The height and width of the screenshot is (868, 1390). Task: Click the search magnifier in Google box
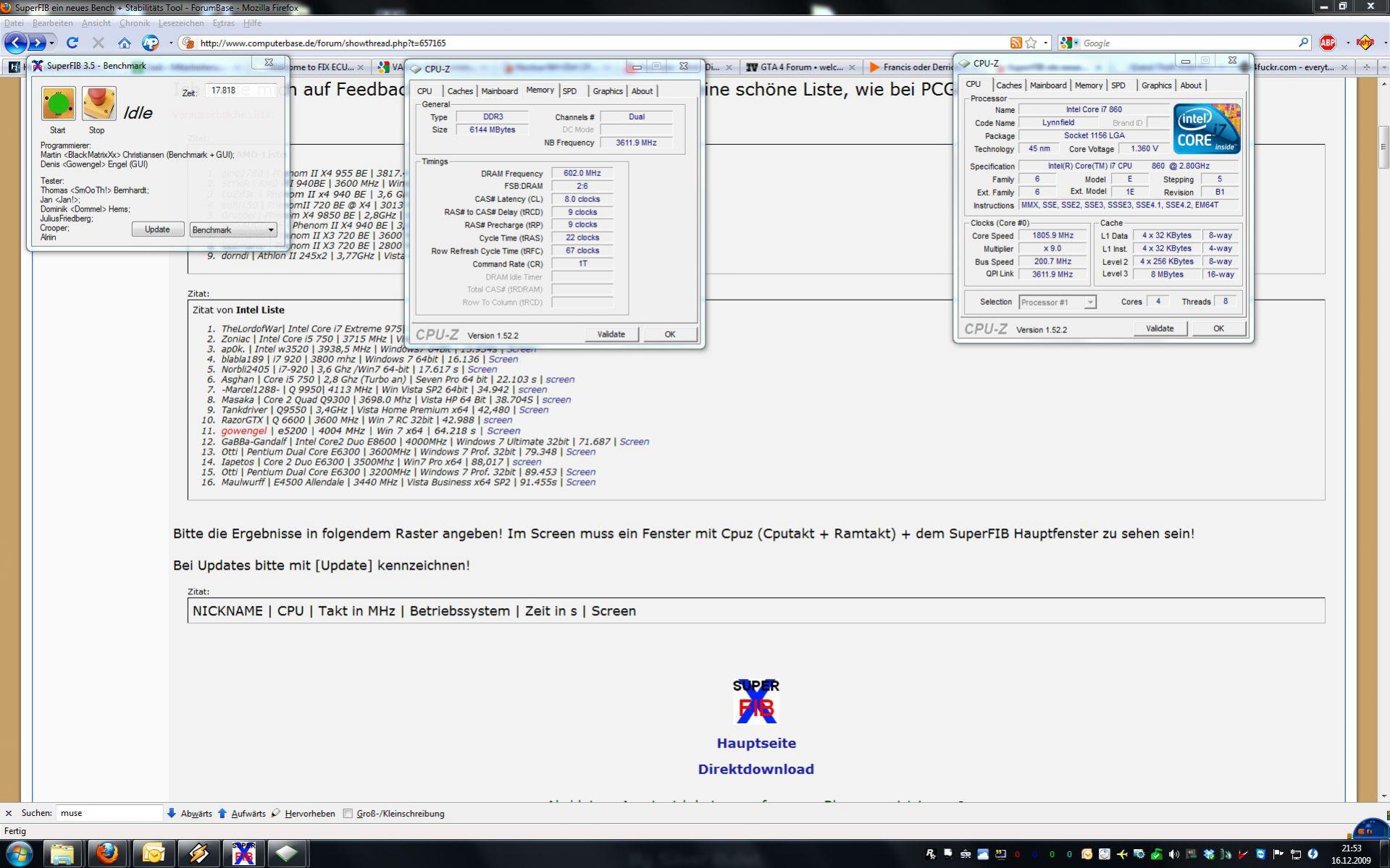pos(1304,43)
